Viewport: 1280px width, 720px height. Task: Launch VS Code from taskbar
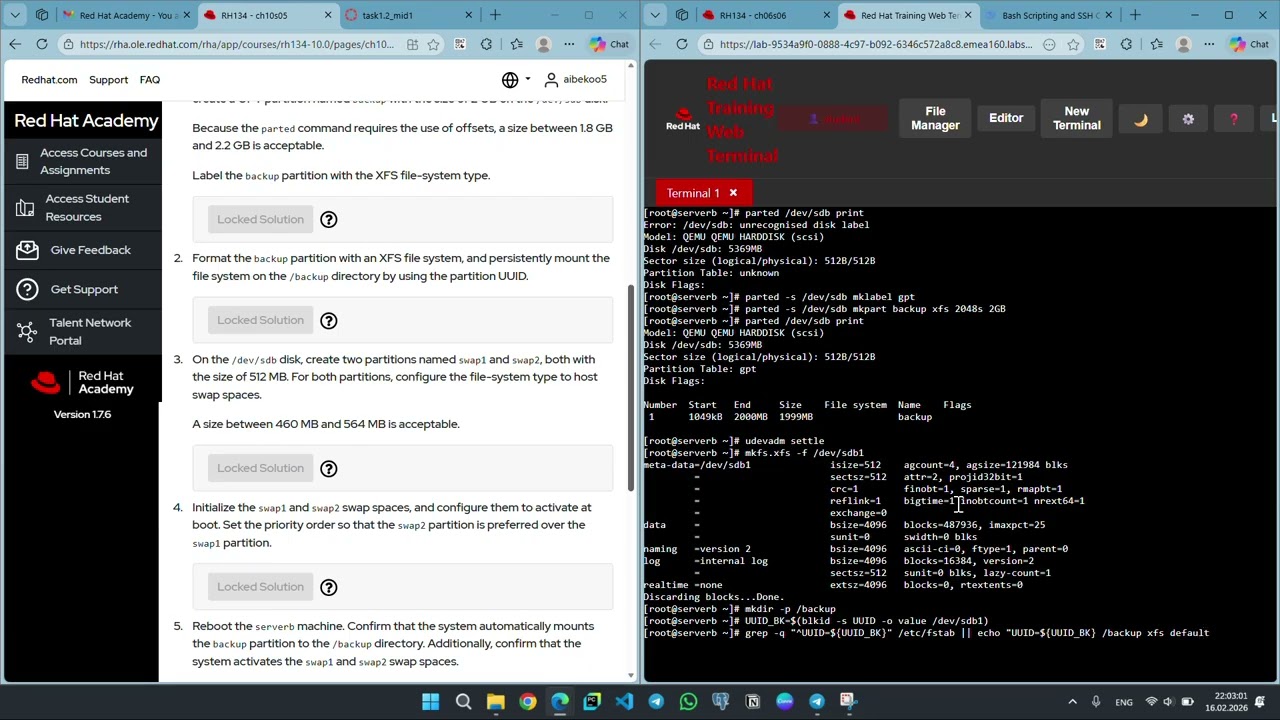pyautogui.click(x=624, y=701)
